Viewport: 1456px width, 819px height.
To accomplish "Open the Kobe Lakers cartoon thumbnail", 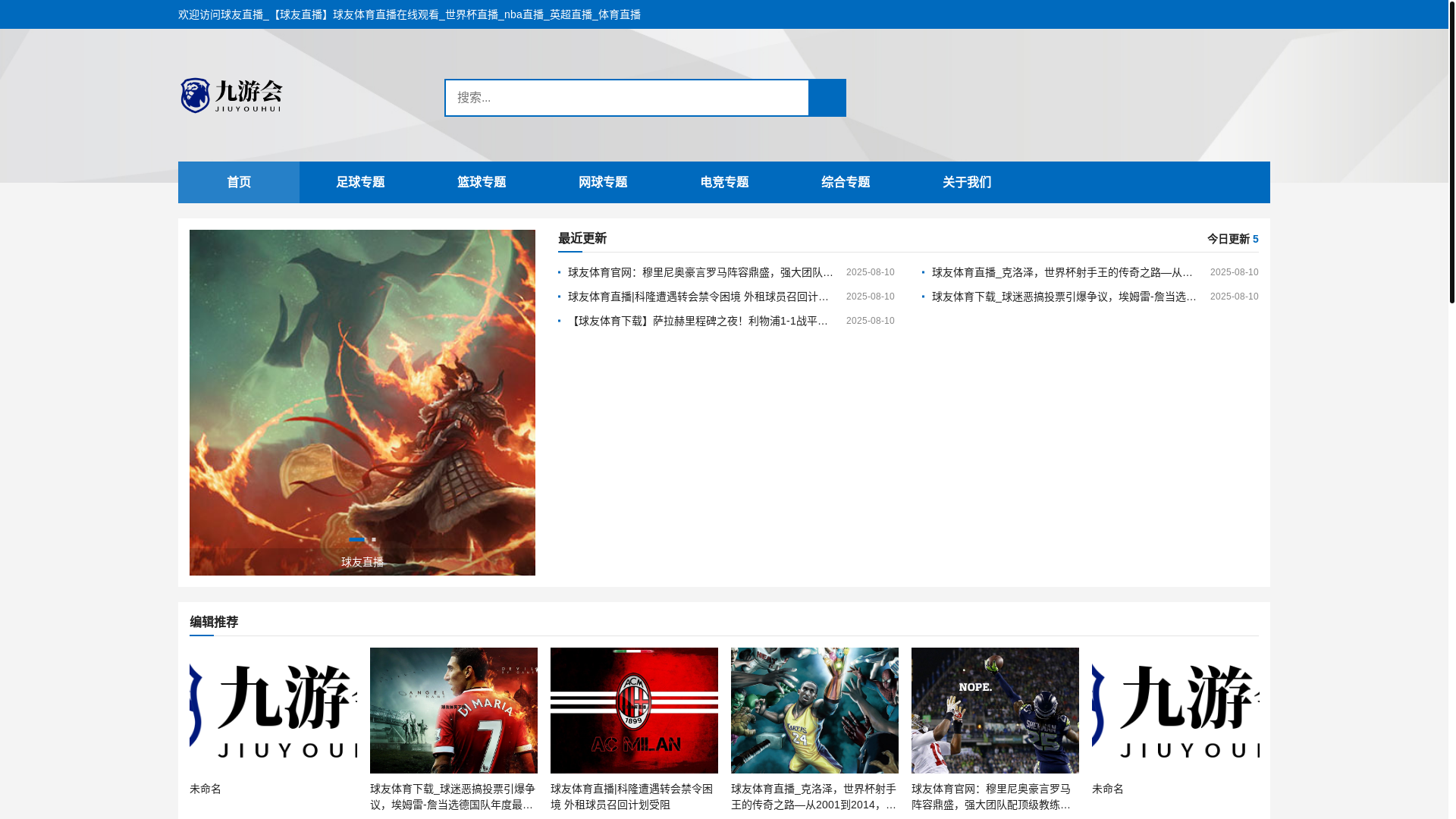I will tap(814, 711).
